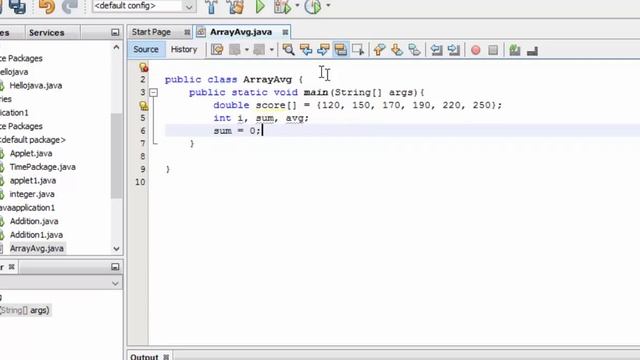Start Macro Recording red circle
The width and height of the screenshot is (640, 360).
[x=476, y=50]
